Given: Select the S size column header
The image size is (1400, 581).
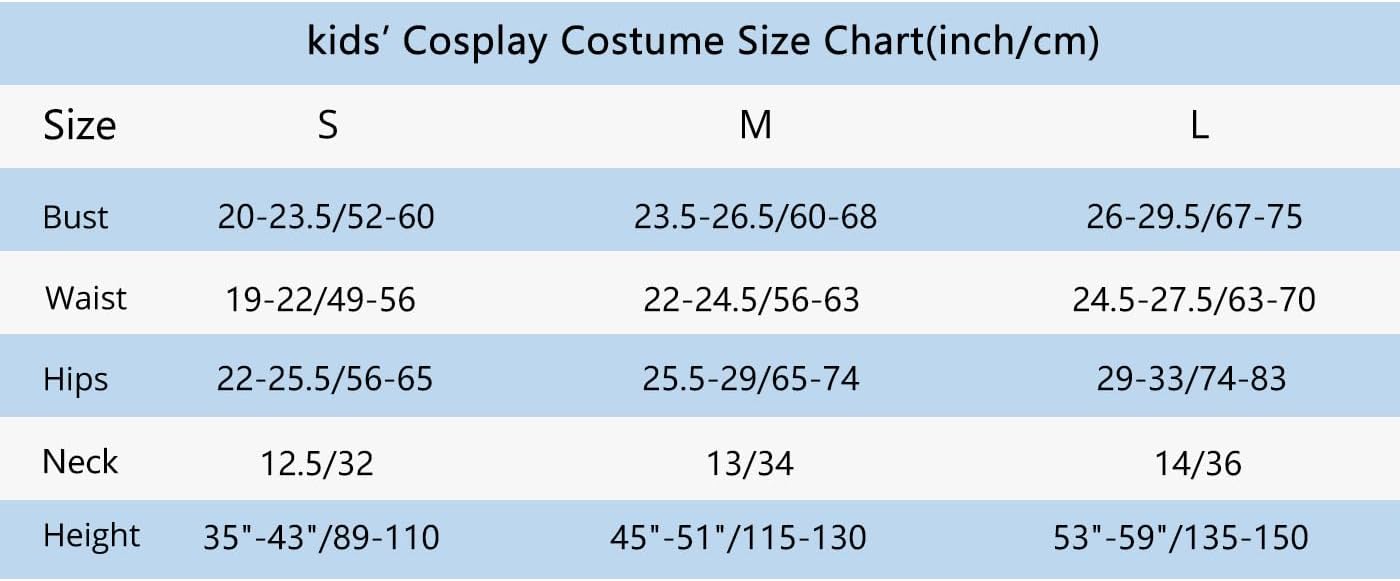Looking at the screenshot, I should coord(327,126).
